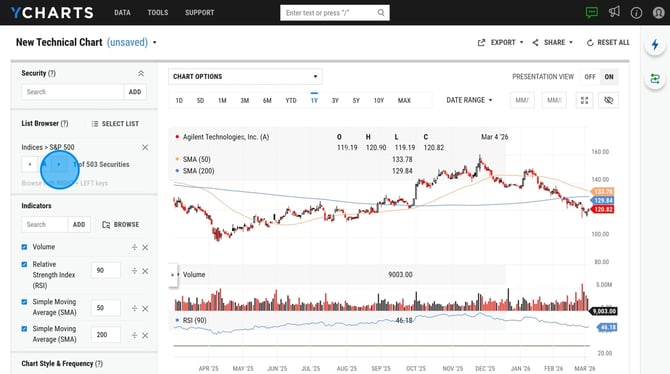Turn Presentation View ON
This screenshot has width=670, height=374.
(609, 77)
